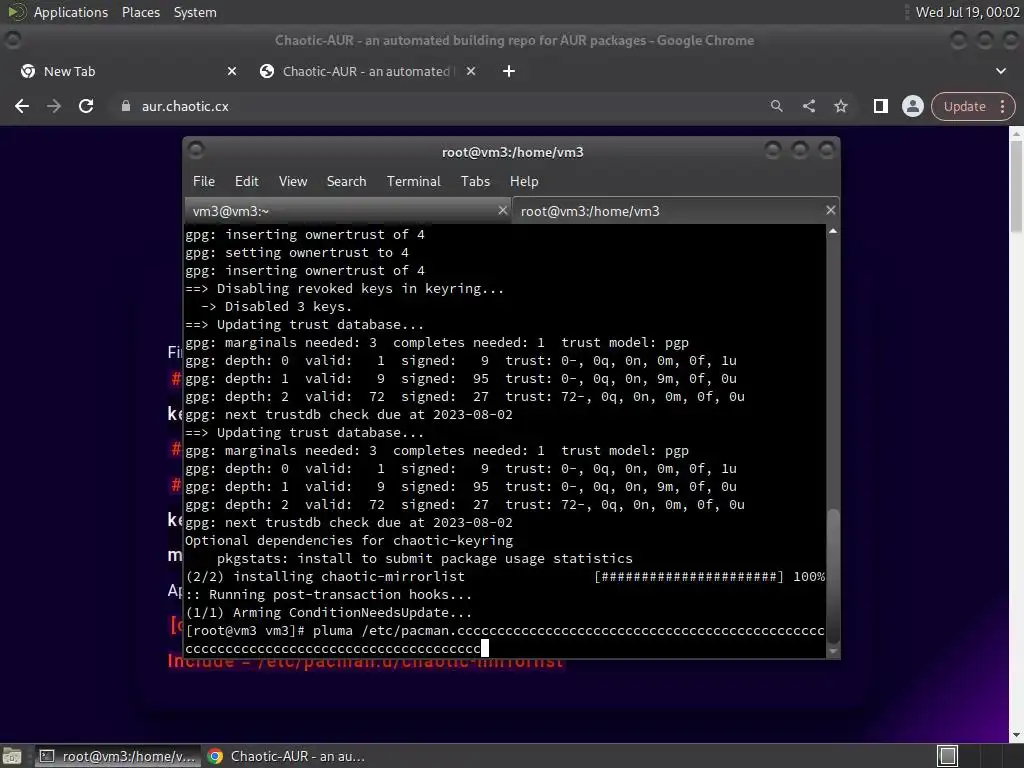Open the terminal View menu

coord(293,182)
